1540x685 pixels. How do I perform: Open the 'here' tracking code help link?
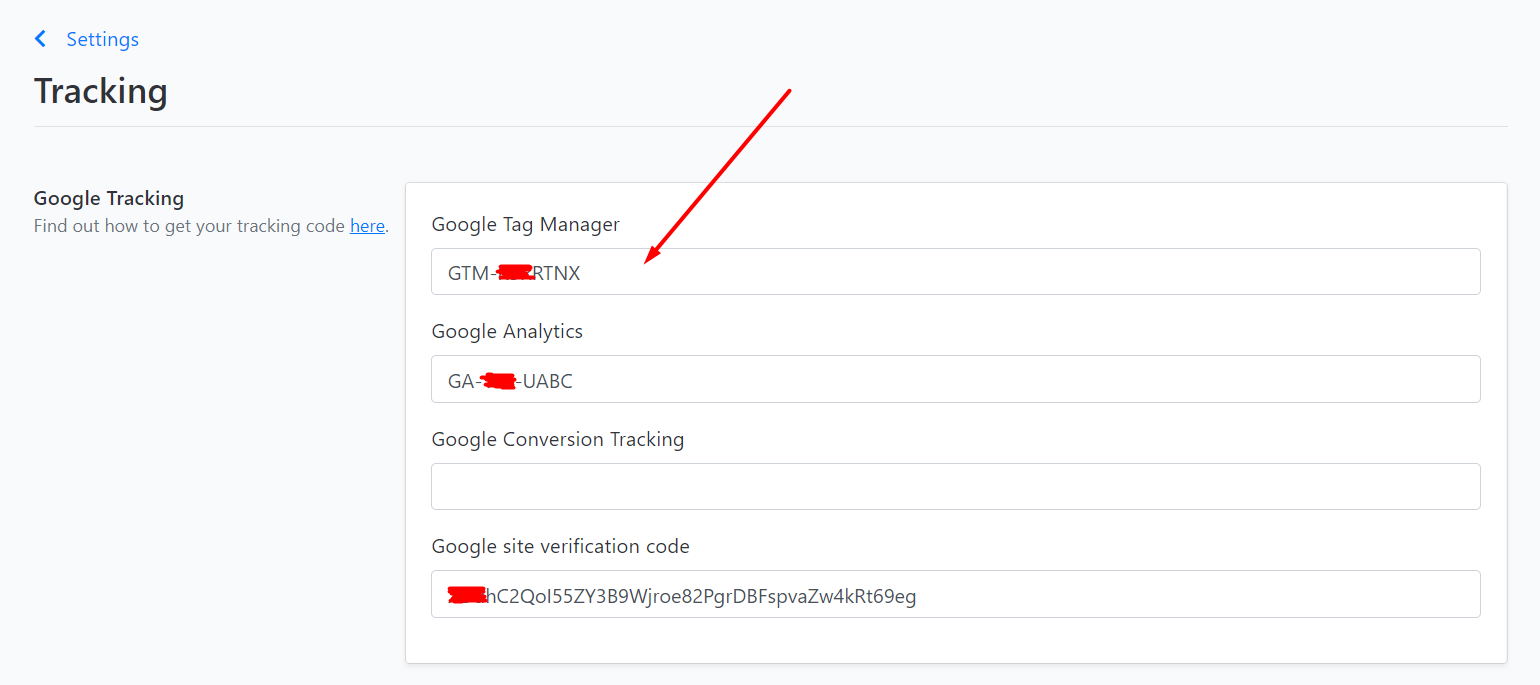pyautogui.click(x=367, y=226)
